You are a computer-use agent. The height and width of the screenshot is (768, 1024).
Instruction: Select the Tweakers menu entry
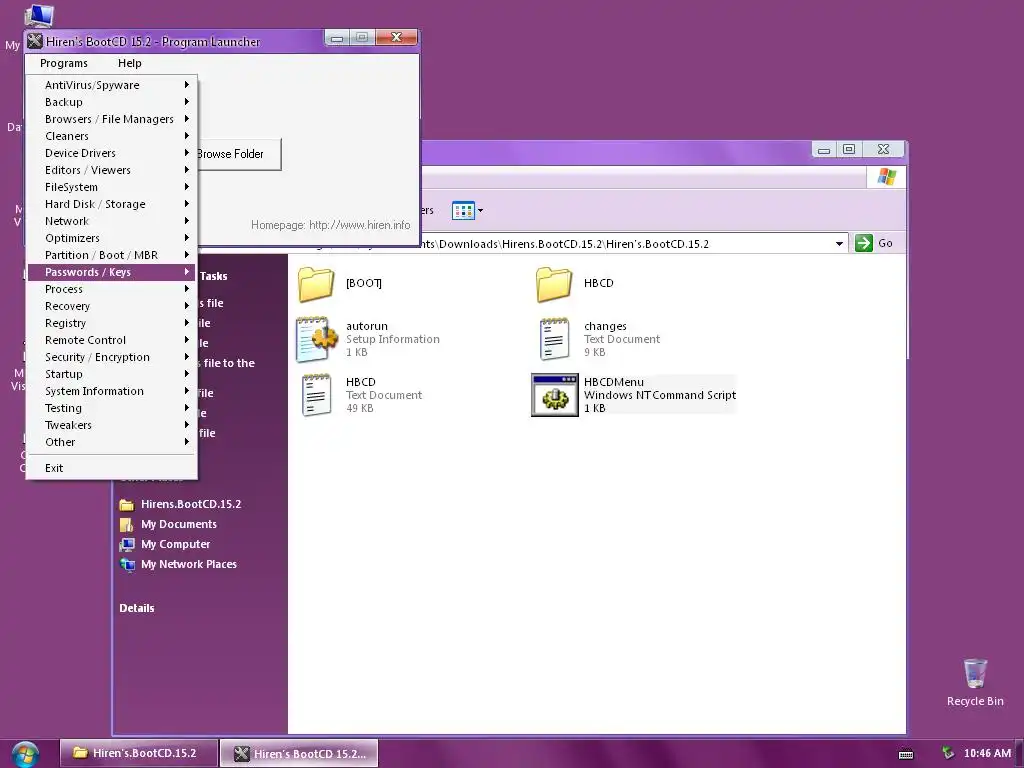coord(111,425)
